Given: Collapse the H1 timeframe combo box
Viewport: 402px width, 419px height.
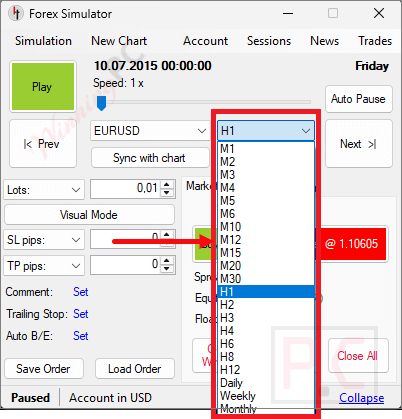Looking at the screenshot, I should (266, 131).
